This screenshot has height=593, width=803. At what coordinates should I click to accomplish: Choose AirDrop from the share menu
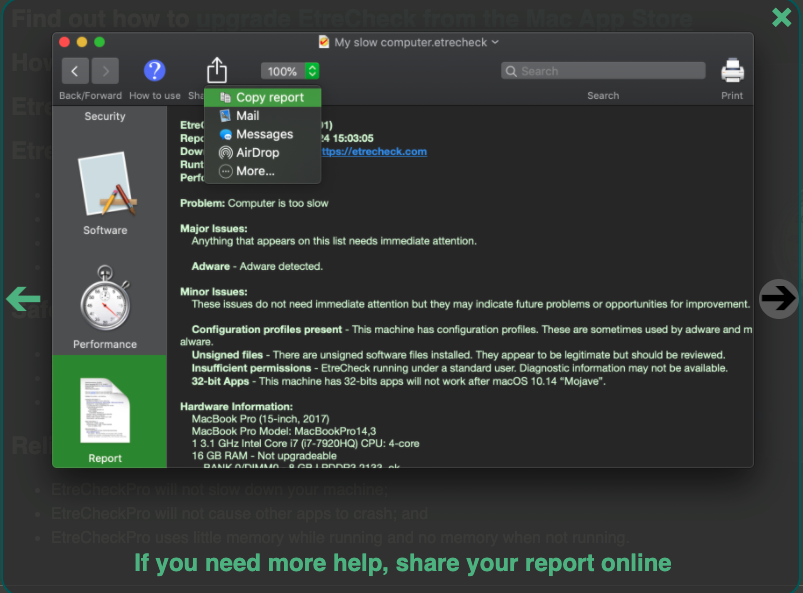[262, 153]
